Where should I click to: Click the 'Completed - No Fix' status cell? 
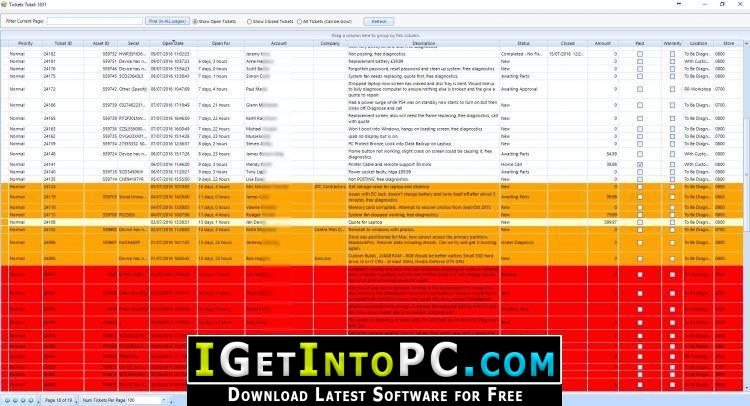pos(523,54)
